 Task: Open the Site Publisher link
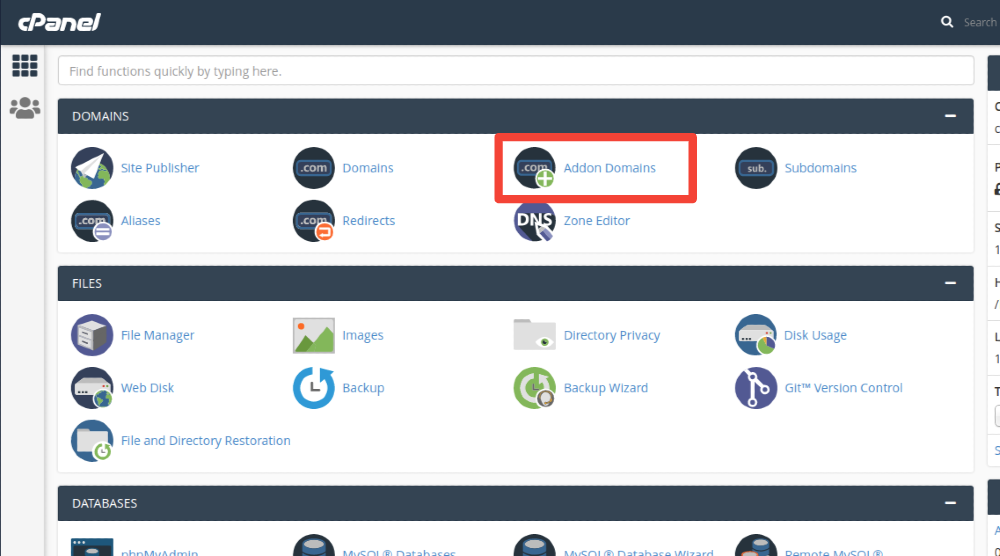pos(160,168)
